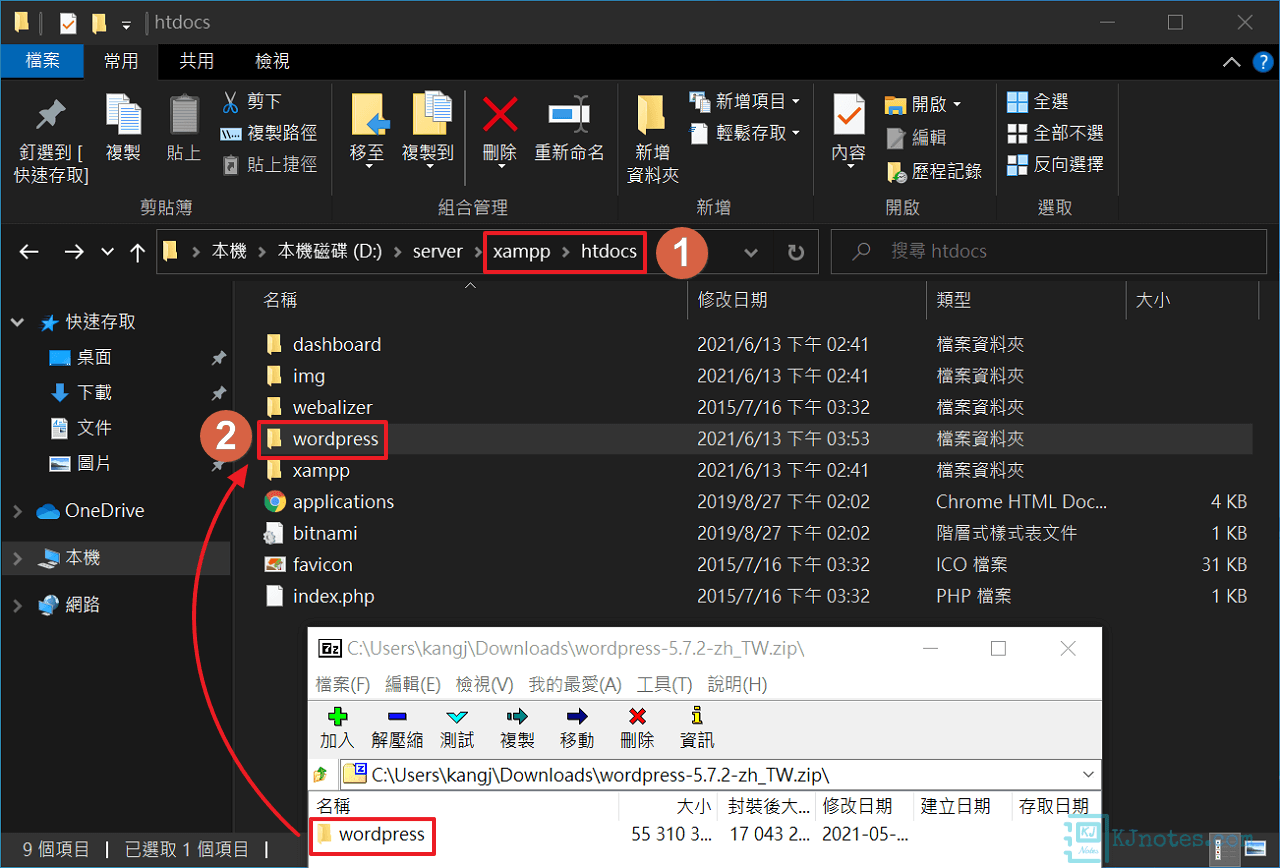The image size is (1280, 868).
Task: Open the Move To (移至) menu
Action: point(368,130)
